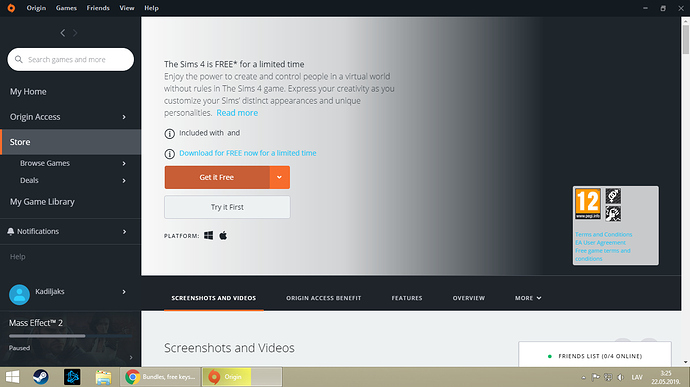
Task: Switch to the Overview tab
Action: point(469,298)
